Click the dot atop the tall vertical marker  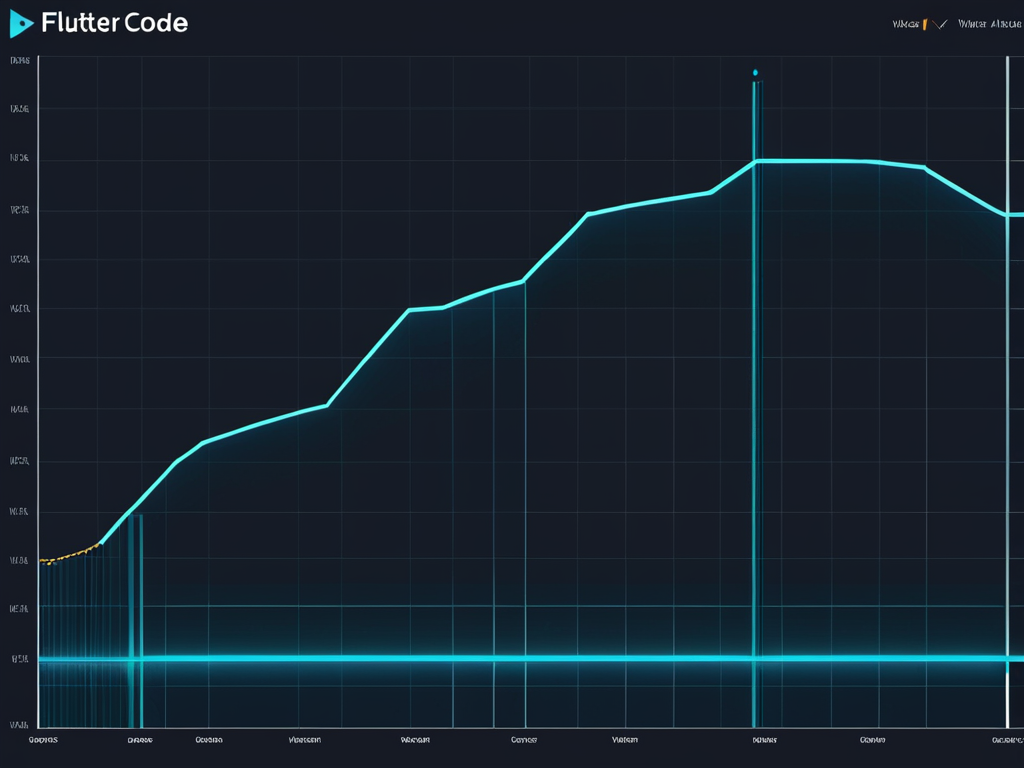click(x=755, y=72)
